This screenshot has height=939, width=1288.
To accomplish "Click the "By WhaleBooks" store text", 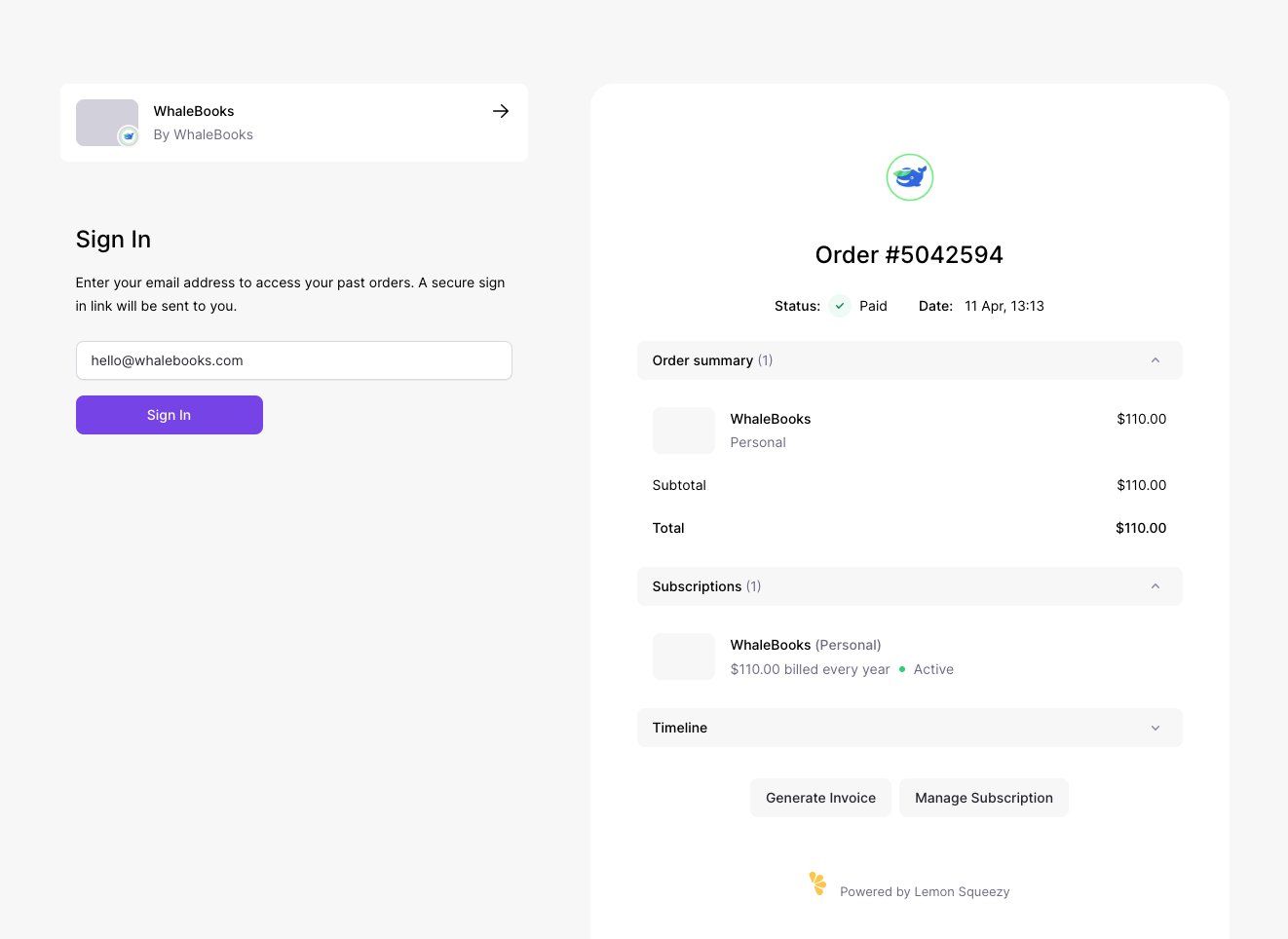I will [204, 134].
